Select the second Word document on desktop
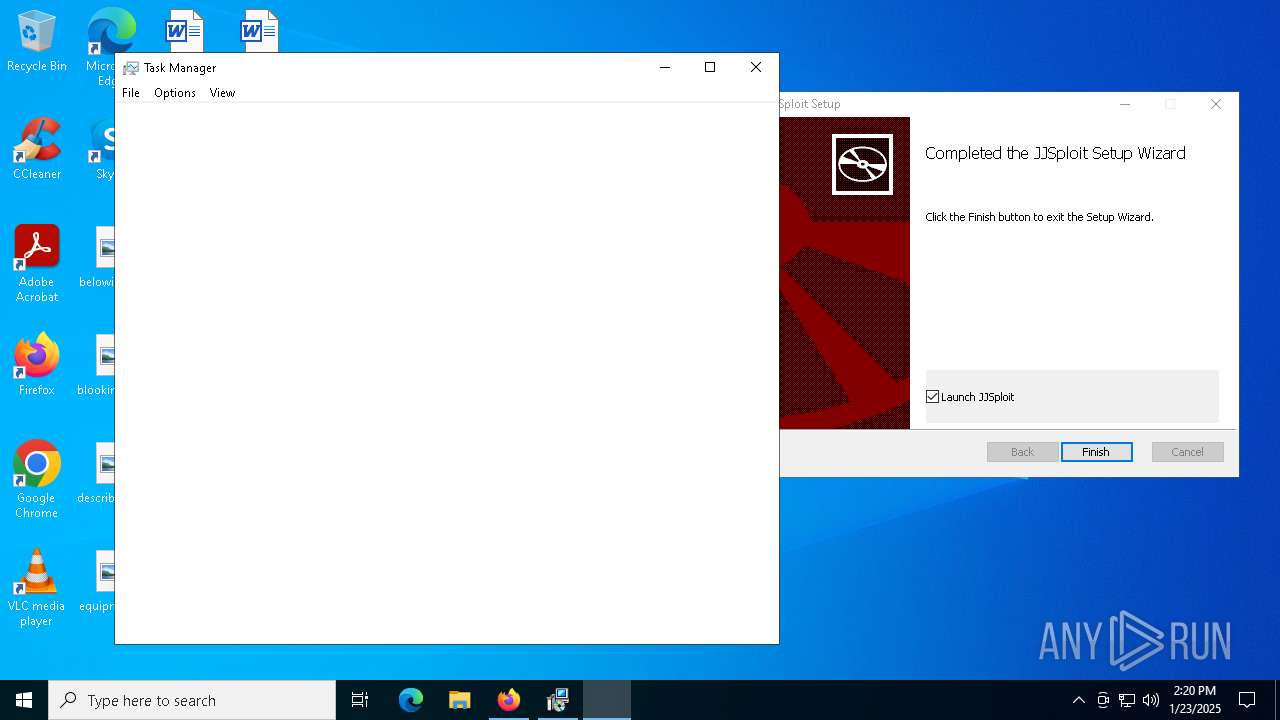The image size is (1280, 720). pos(259,30)
